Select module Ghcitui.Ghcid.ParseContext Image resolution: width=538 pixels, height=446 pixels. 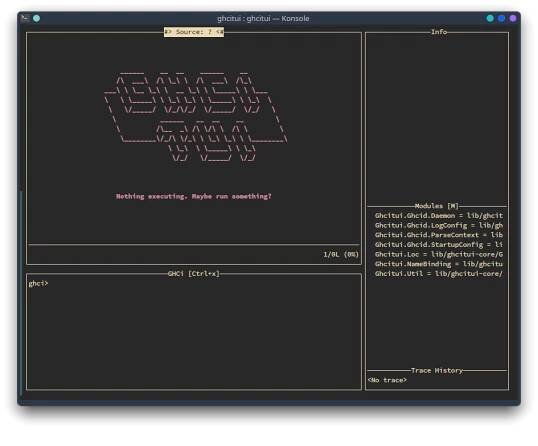point(438,235)
